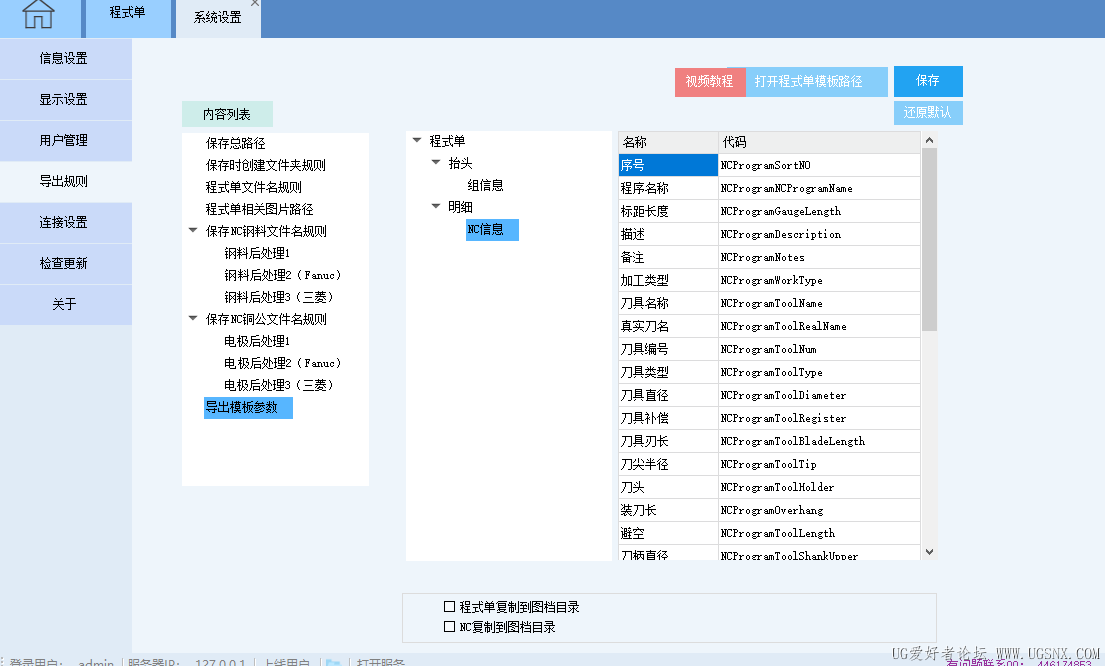1105x666 pixels.
Task: Click 打开程式单模板路径 button
Action: 817,81
